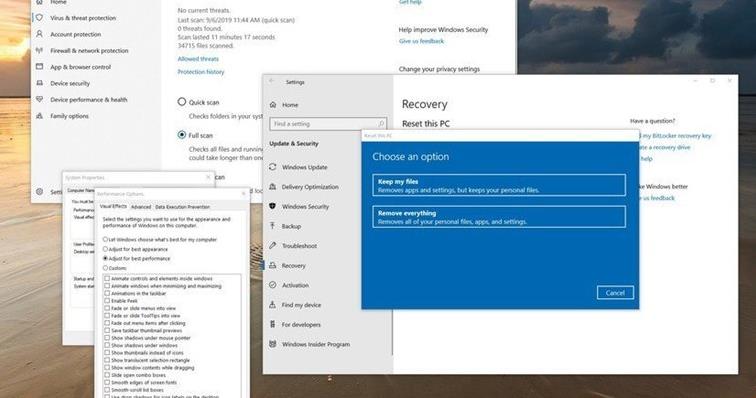
Task: Select the Activation checkmark icon
Action: pyautogui.click(x=272, y=285)
